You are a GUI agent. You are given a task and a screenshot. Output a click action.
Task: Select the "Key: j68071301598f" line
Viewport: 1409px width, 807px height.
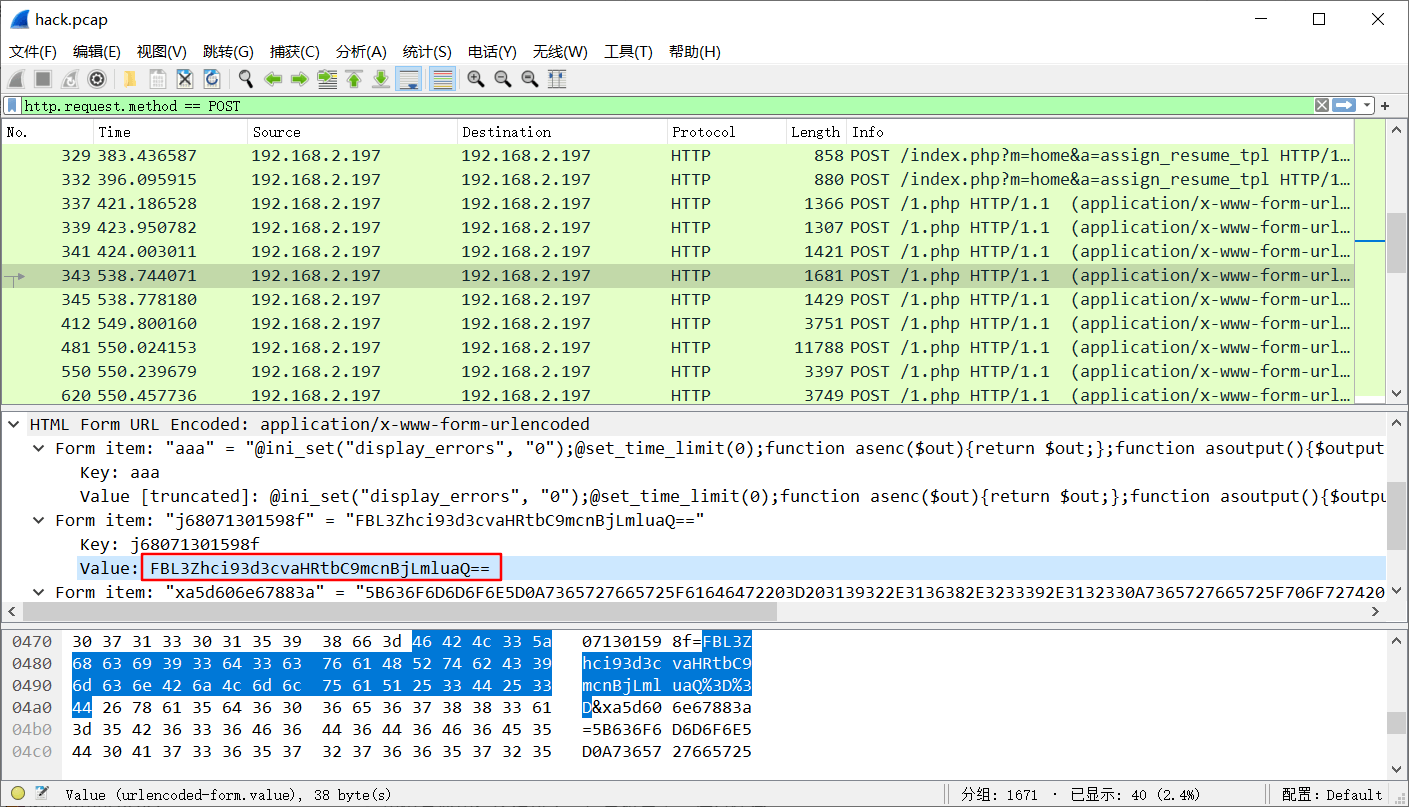pyautogui.click(x=169, y=544)
